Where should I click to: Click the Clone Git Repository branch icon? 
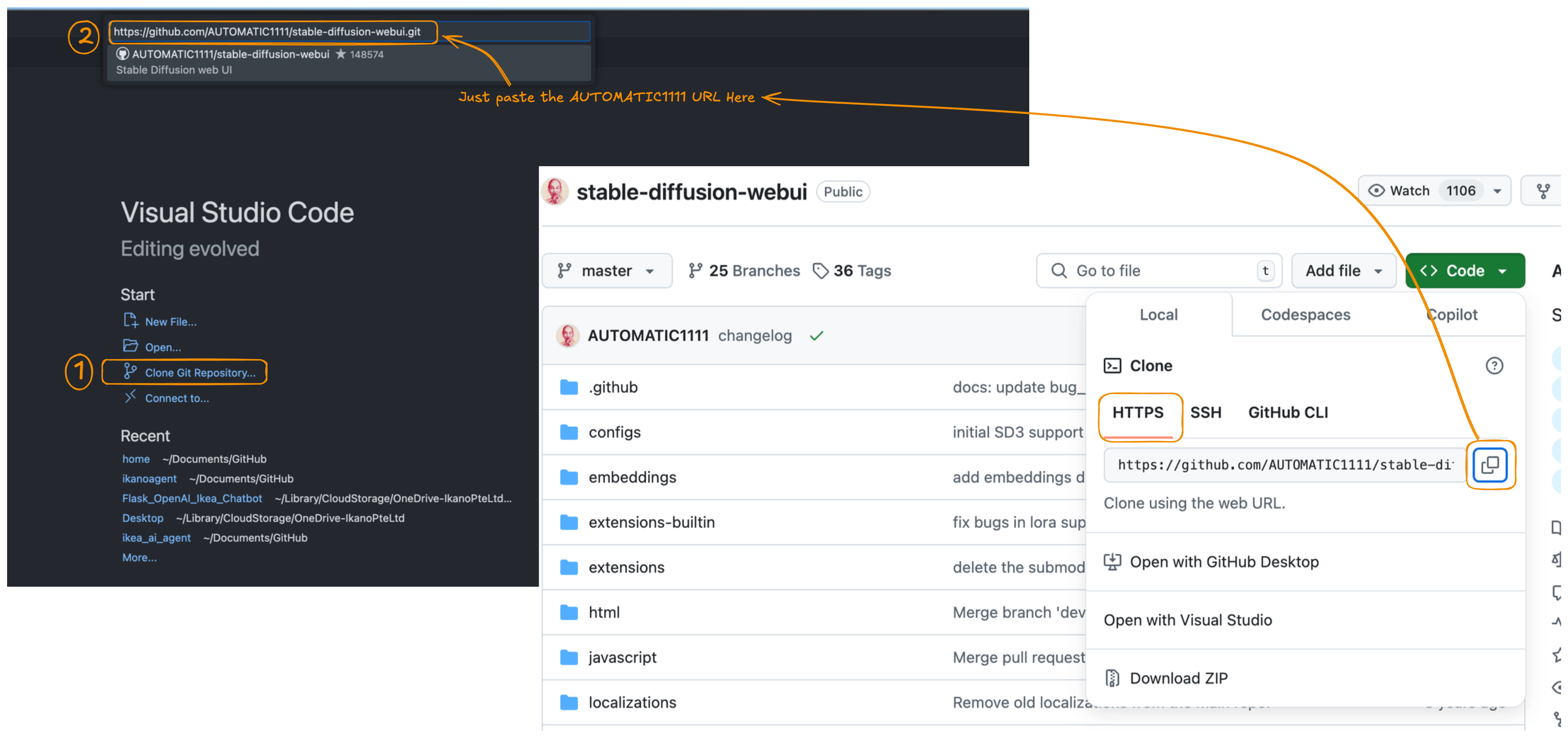click(130, 371)
